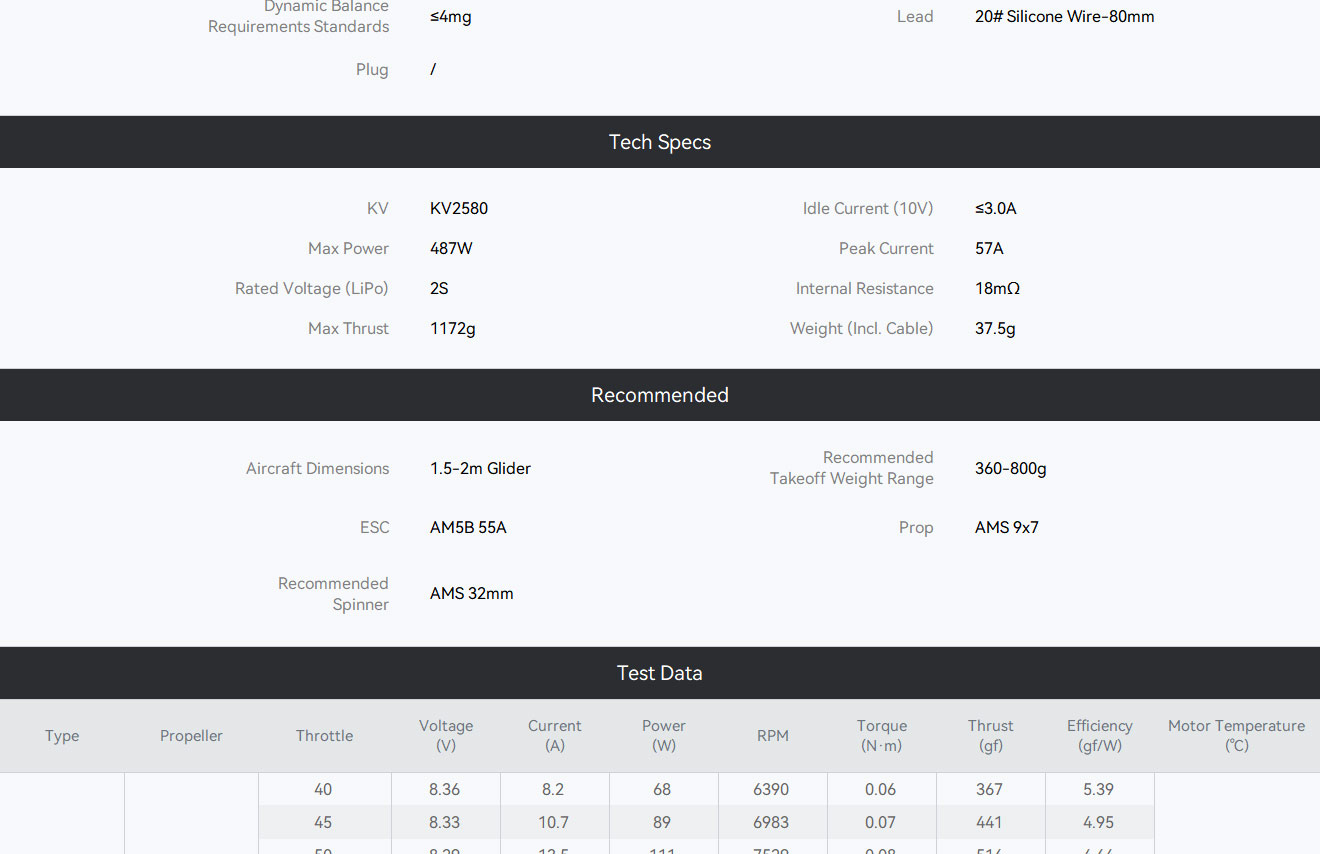
Task: Click the Test Data section header
Action: pyautogui.click(x=660, y=673)
